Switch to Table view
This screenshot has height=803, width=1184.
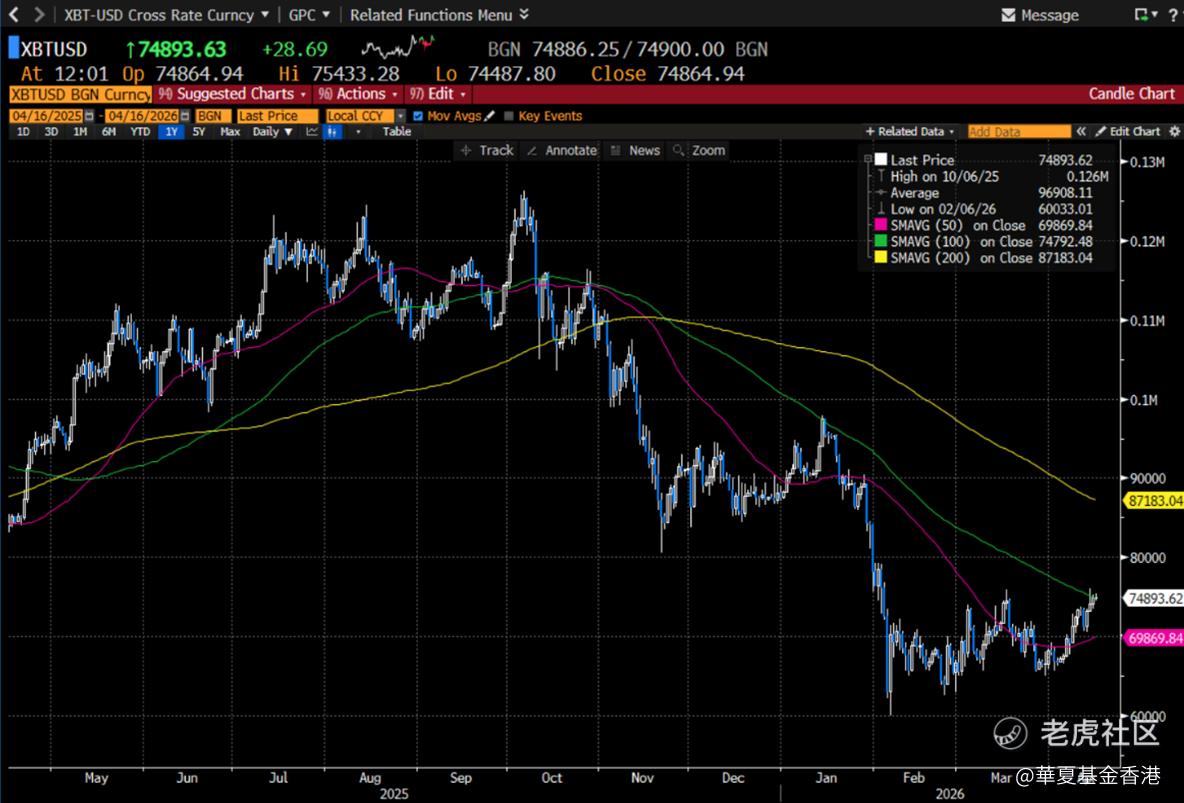pos(396,131)
